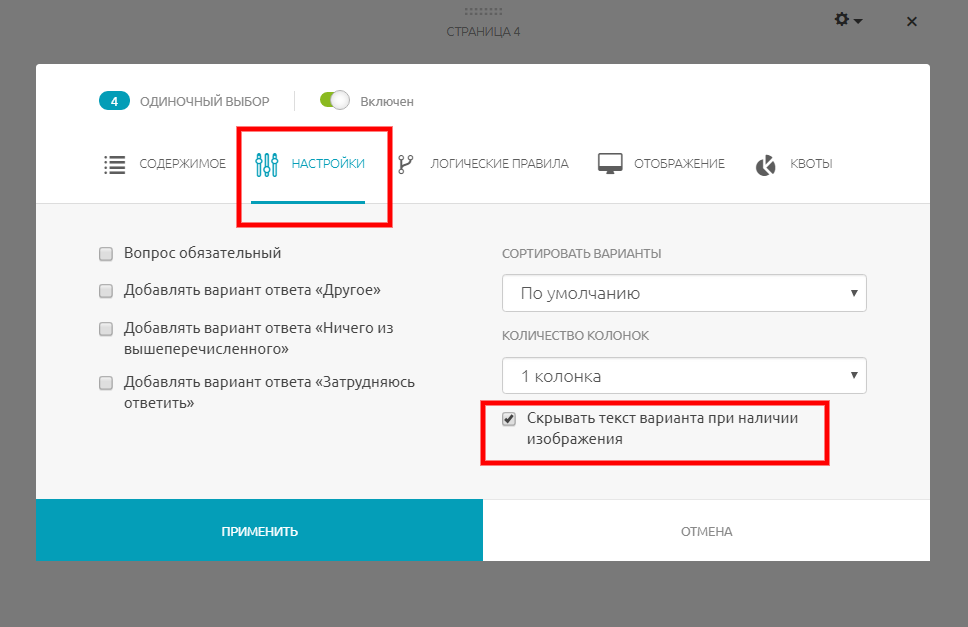Click the sliders icon for Настройки
Viewport: 968px width, 627px height.
tap(267, 164)
